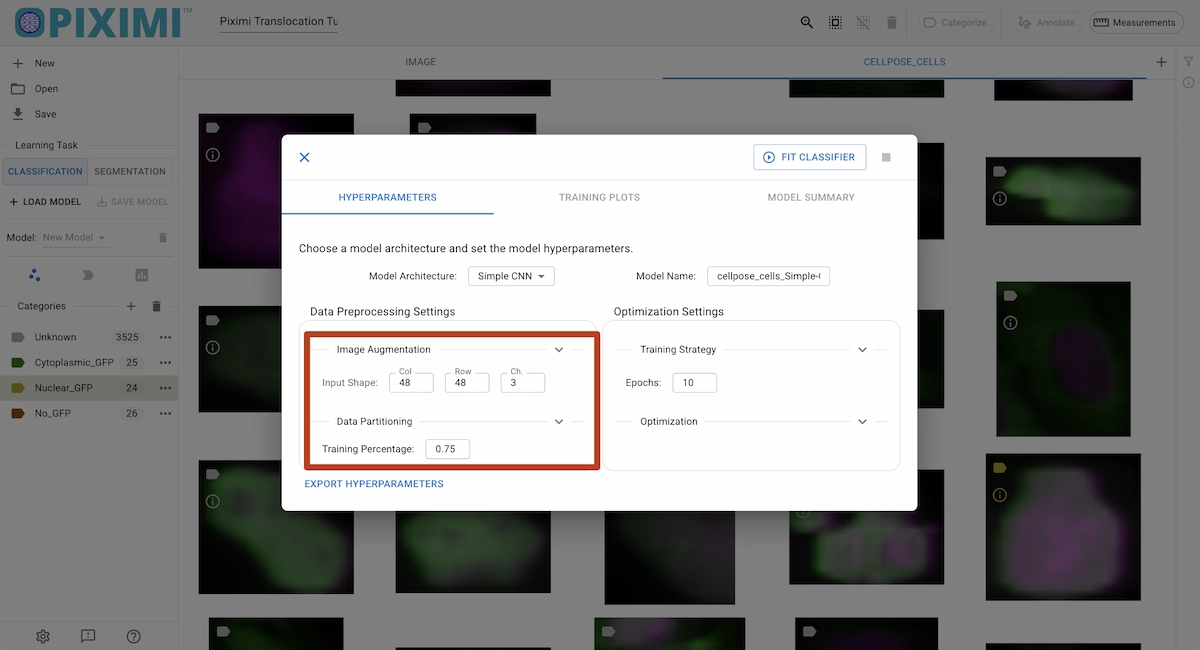
Task: Click the stop training square icon
Action: (886, 157)
